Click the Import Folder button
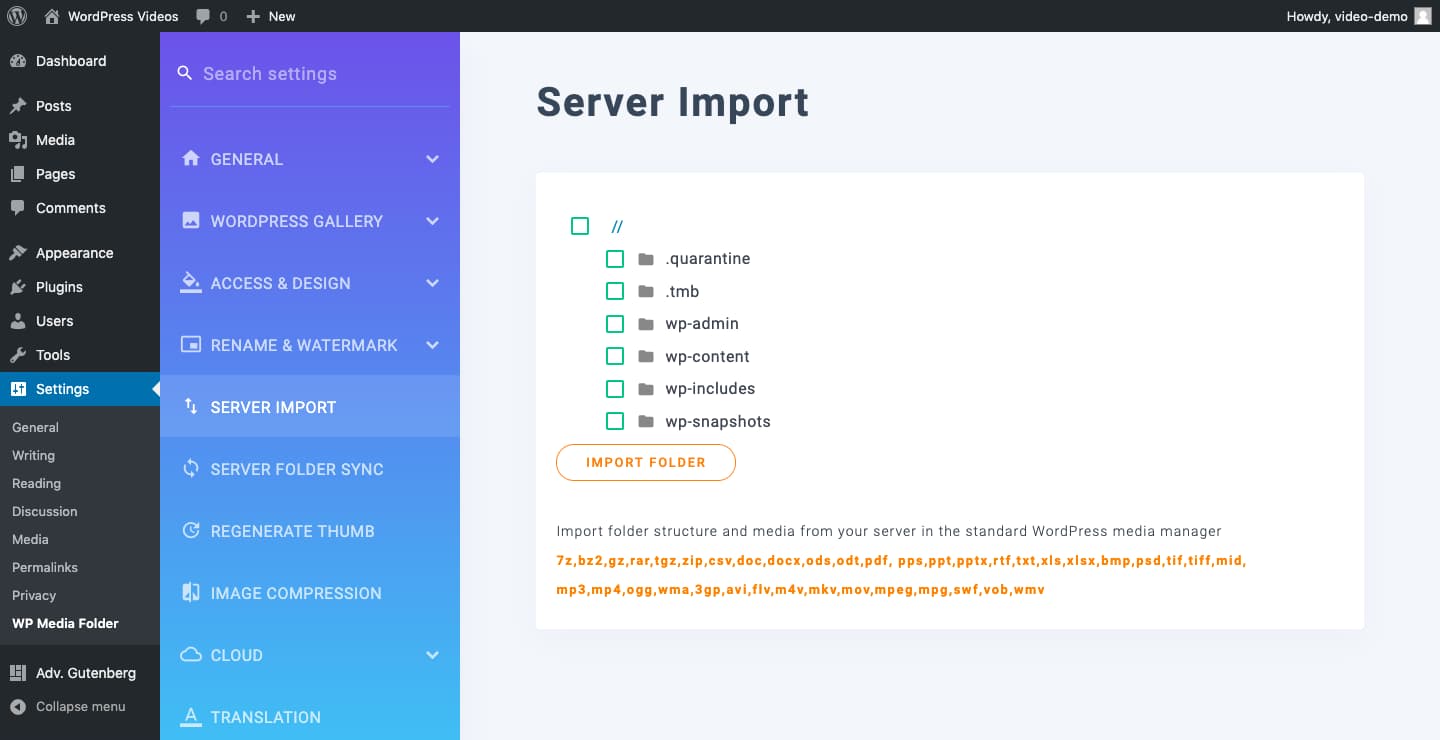 click(645, 462)
